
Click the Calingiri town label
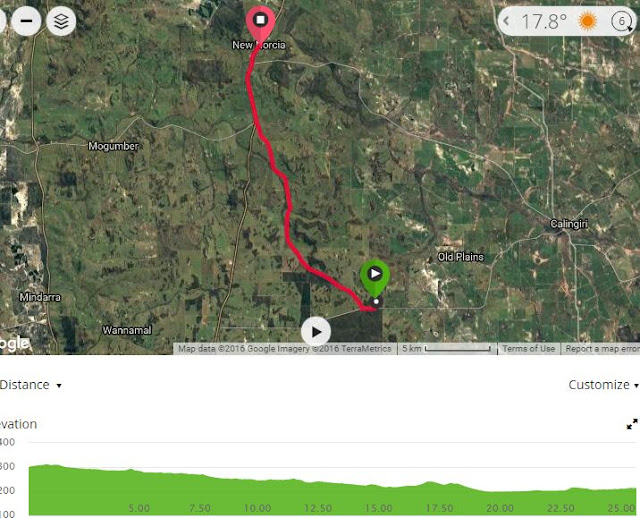[x=569, y=224]
